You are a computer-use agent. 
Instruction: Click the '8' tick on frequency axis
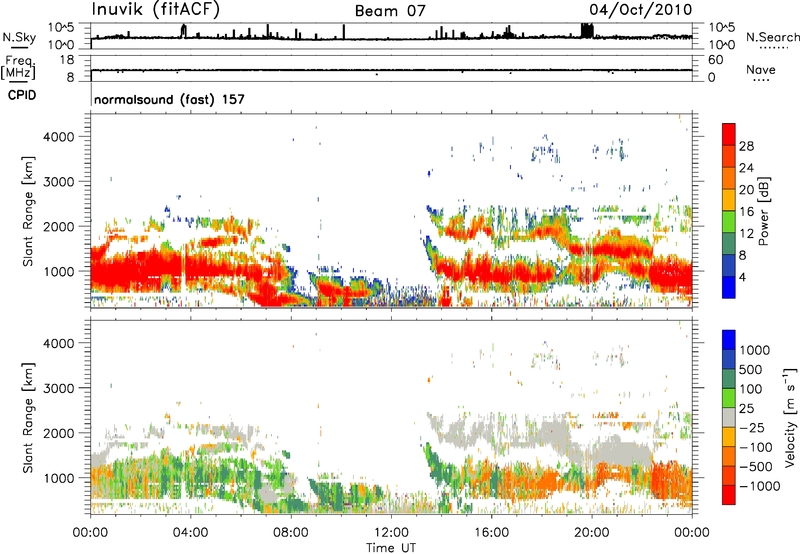coord(70,77)
